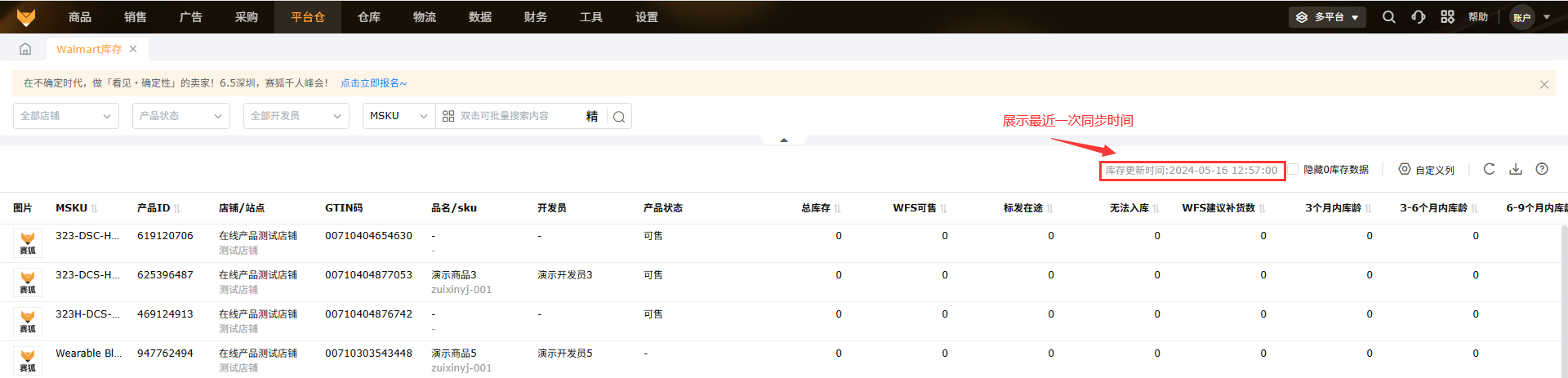Sort by MSKU column
The height and width of the screenshot is (378, 1568).
[95, 209]
